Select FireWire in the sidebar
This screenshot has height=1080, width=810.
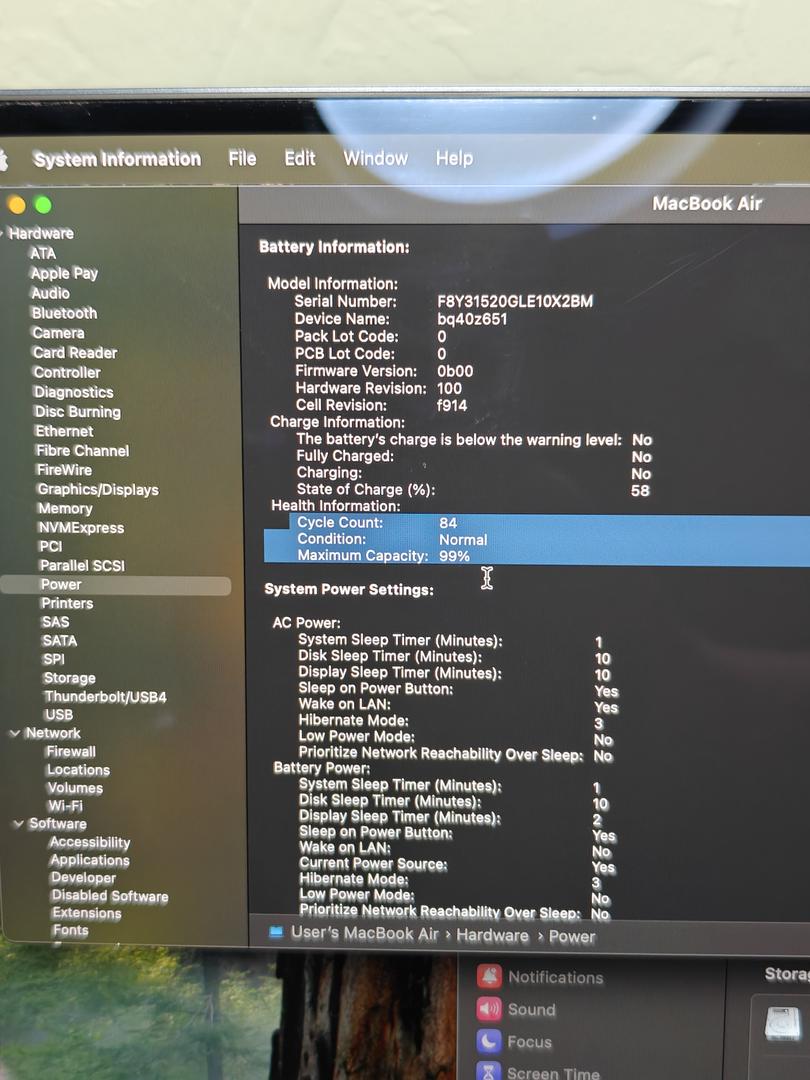click(x=64, y=470)
